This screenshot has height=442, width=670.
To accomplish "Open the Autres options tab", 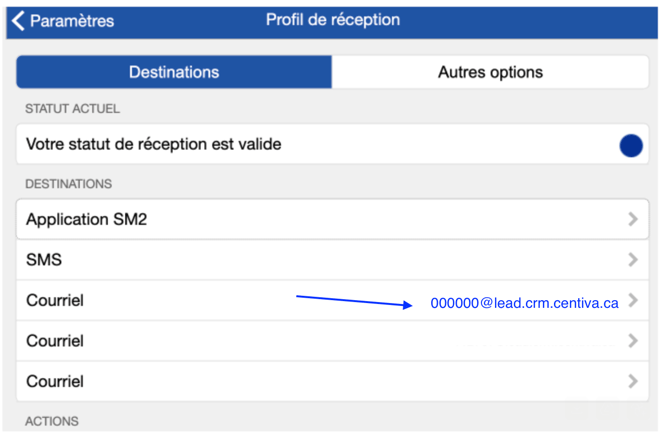I will click(490, 72).
